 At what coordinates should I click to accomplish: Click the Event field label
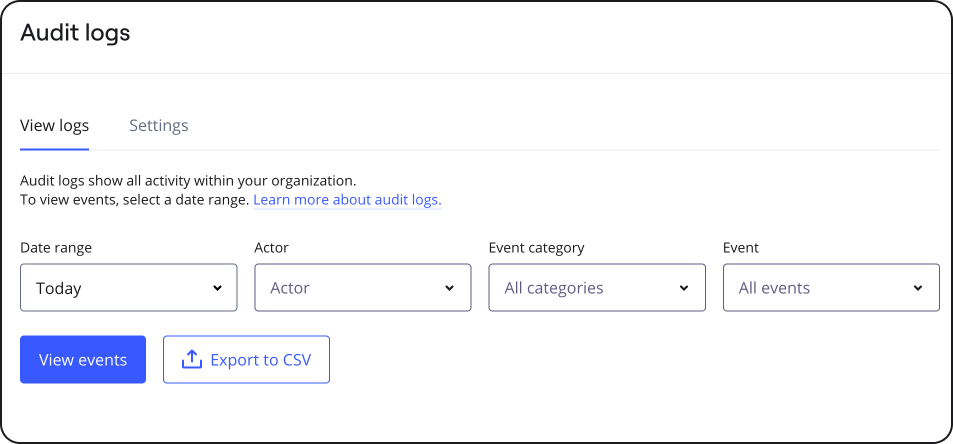pos(740,248)
